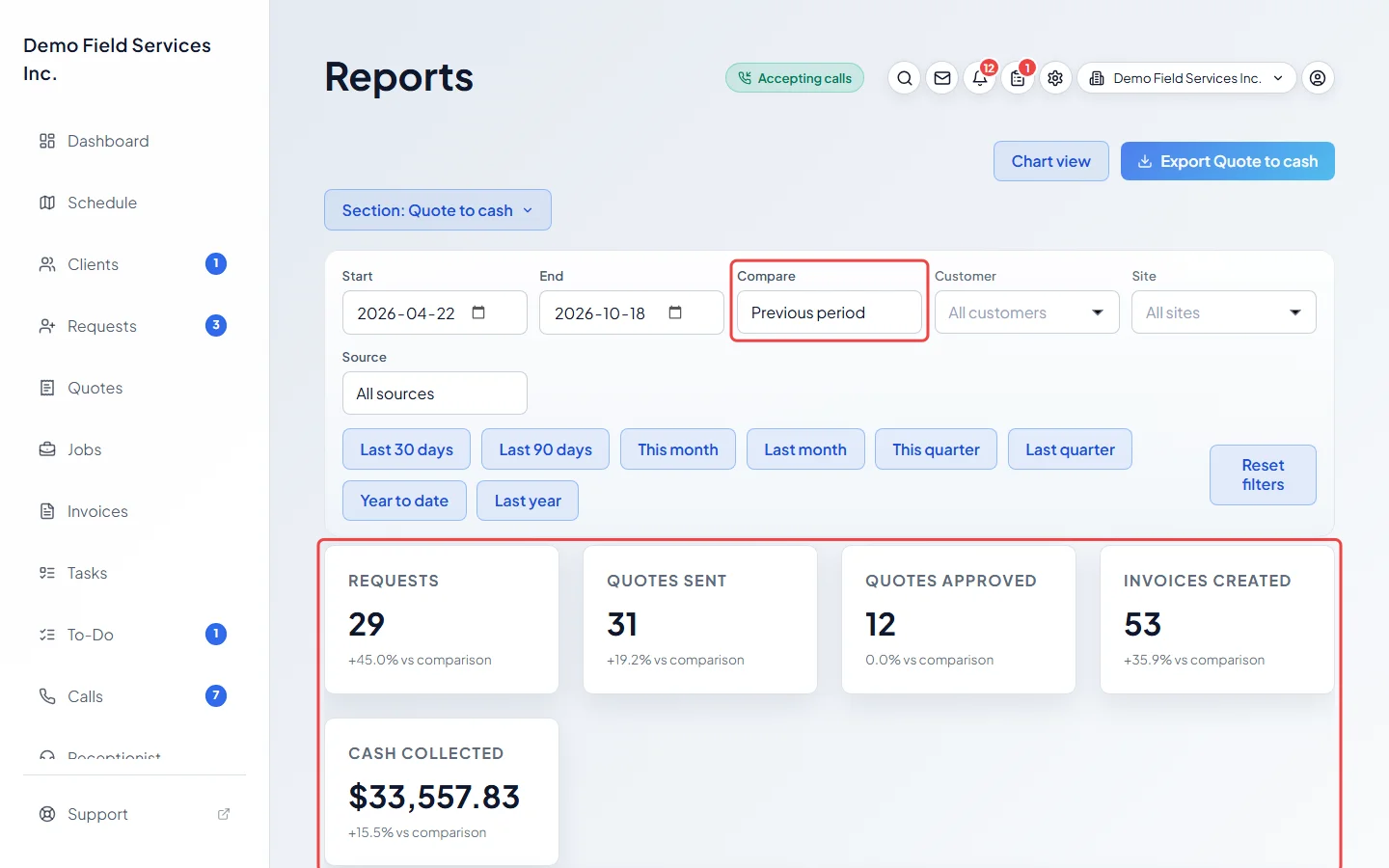Screen dimensions: 1389x868
Task: Switch to Chart view
Action: pyautogui.click(x=1051, y=161)
